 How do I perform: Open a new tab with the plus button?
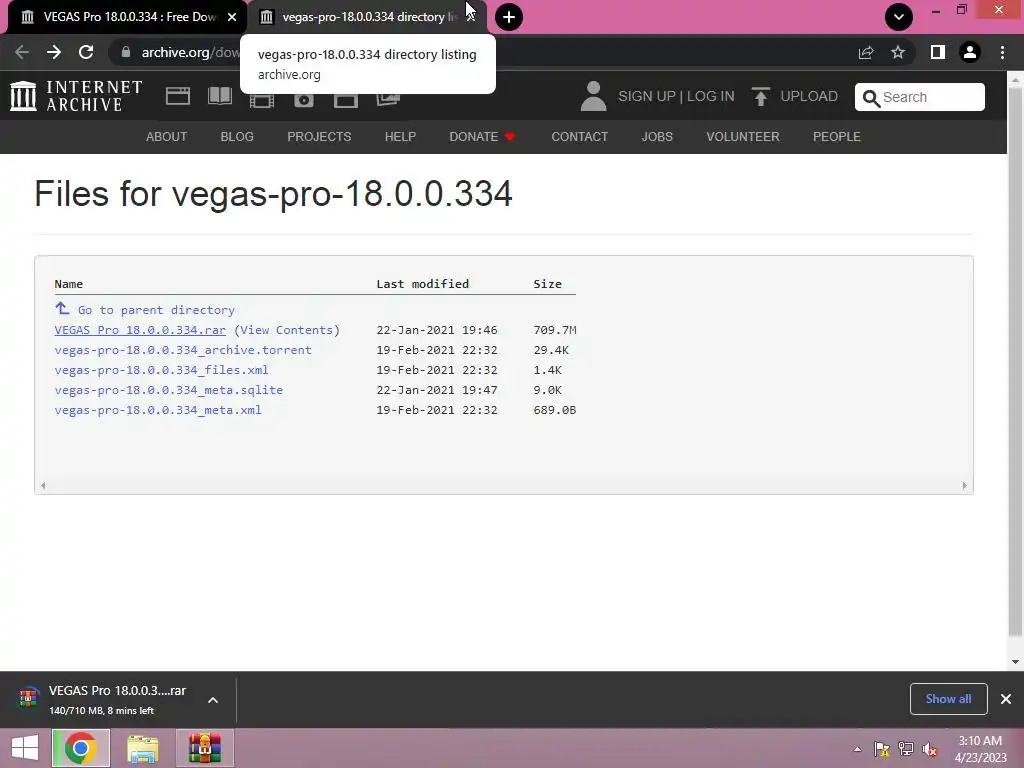(509, 17)
